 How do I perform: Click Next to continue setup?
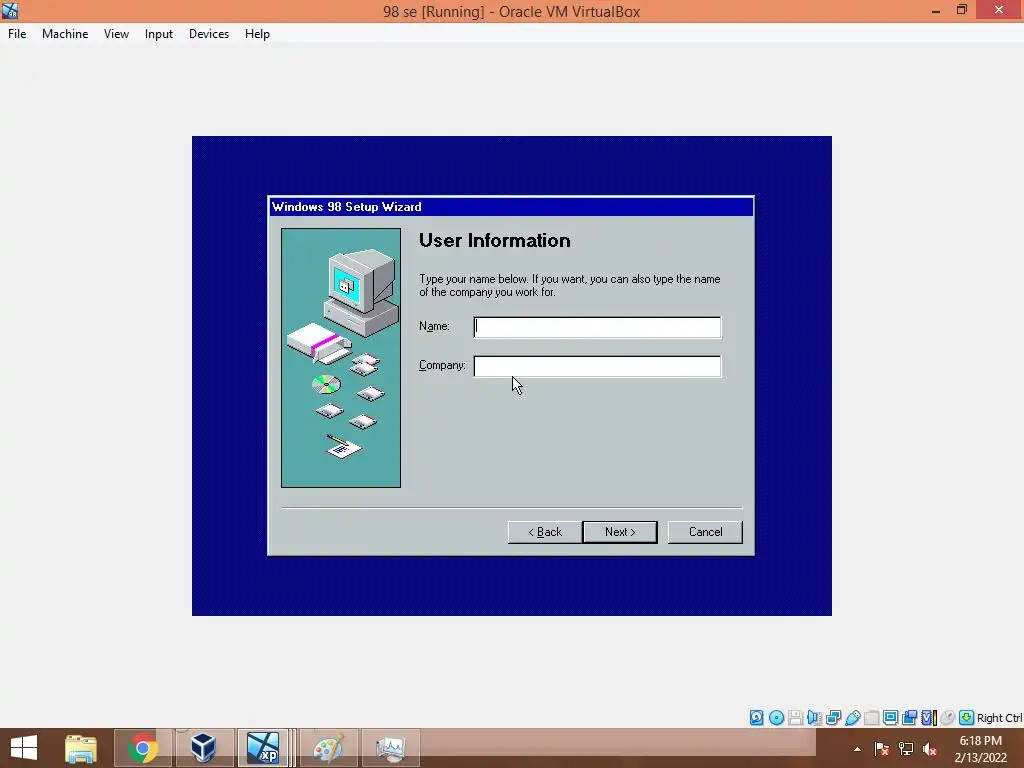[620, 532]
